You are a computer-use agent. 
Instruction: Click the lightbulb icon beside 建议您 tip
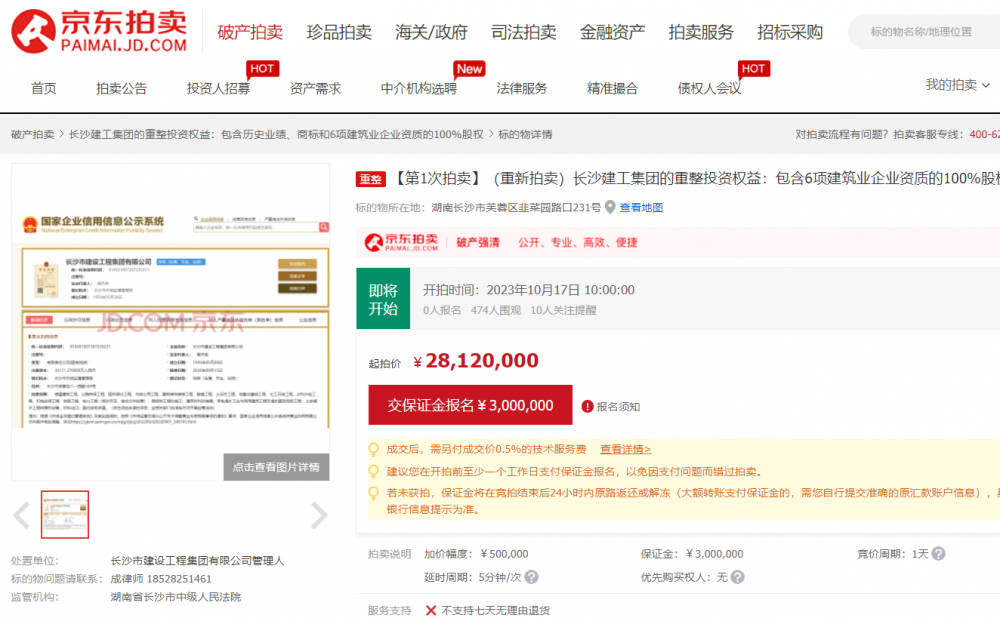(x=374, y=472)
